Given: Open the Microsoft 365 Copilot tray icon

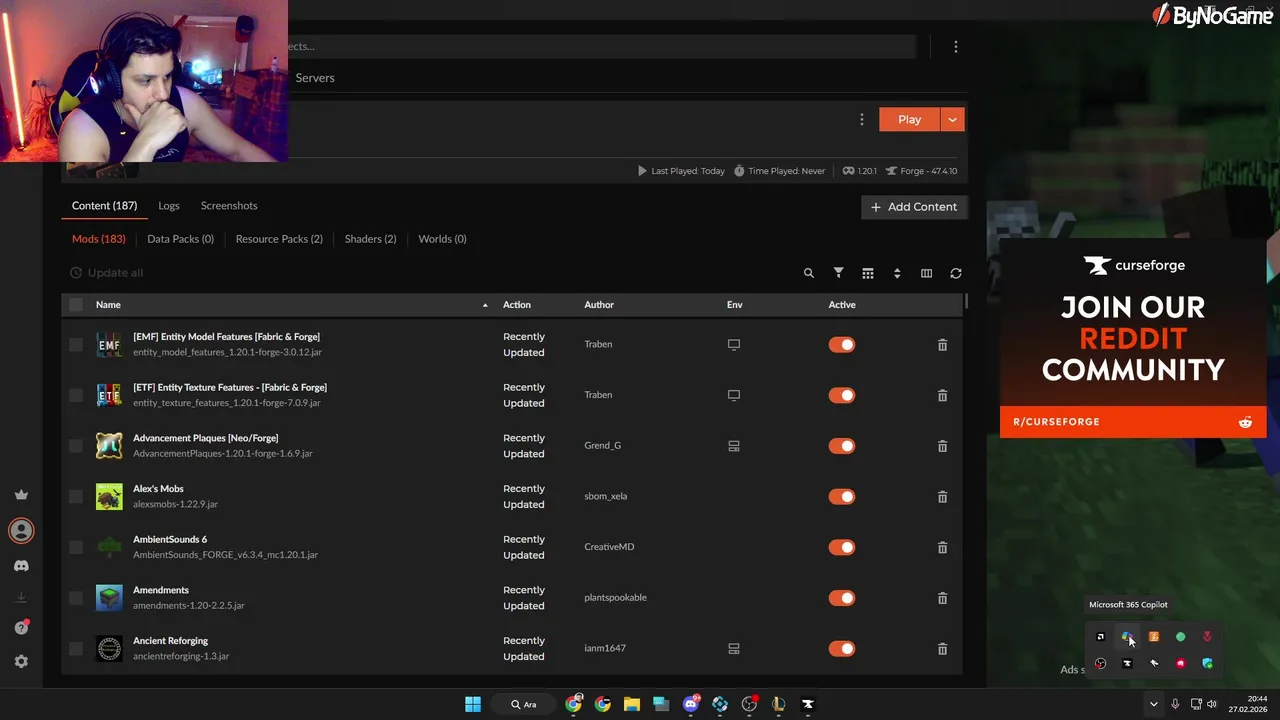Looking at the screenshot, I should (x=1127, y=637).
